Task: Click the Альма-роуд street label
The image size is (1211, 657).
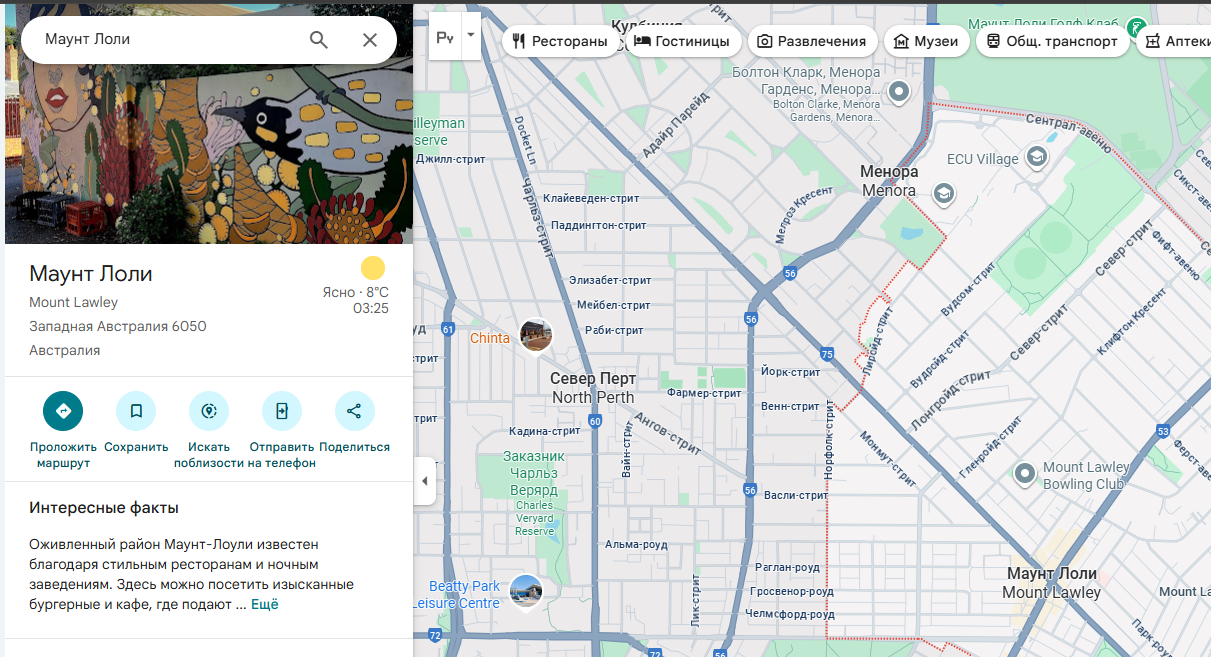Action: click(x=636, y=545)
